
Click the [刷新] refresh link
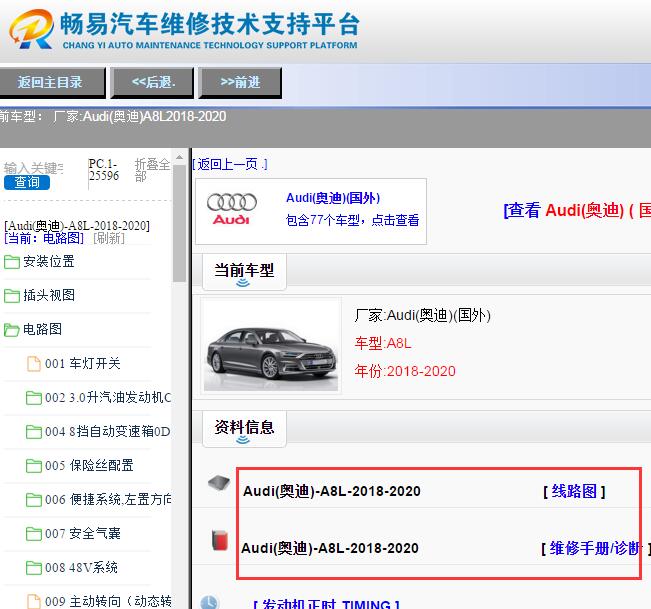(109, 238)
